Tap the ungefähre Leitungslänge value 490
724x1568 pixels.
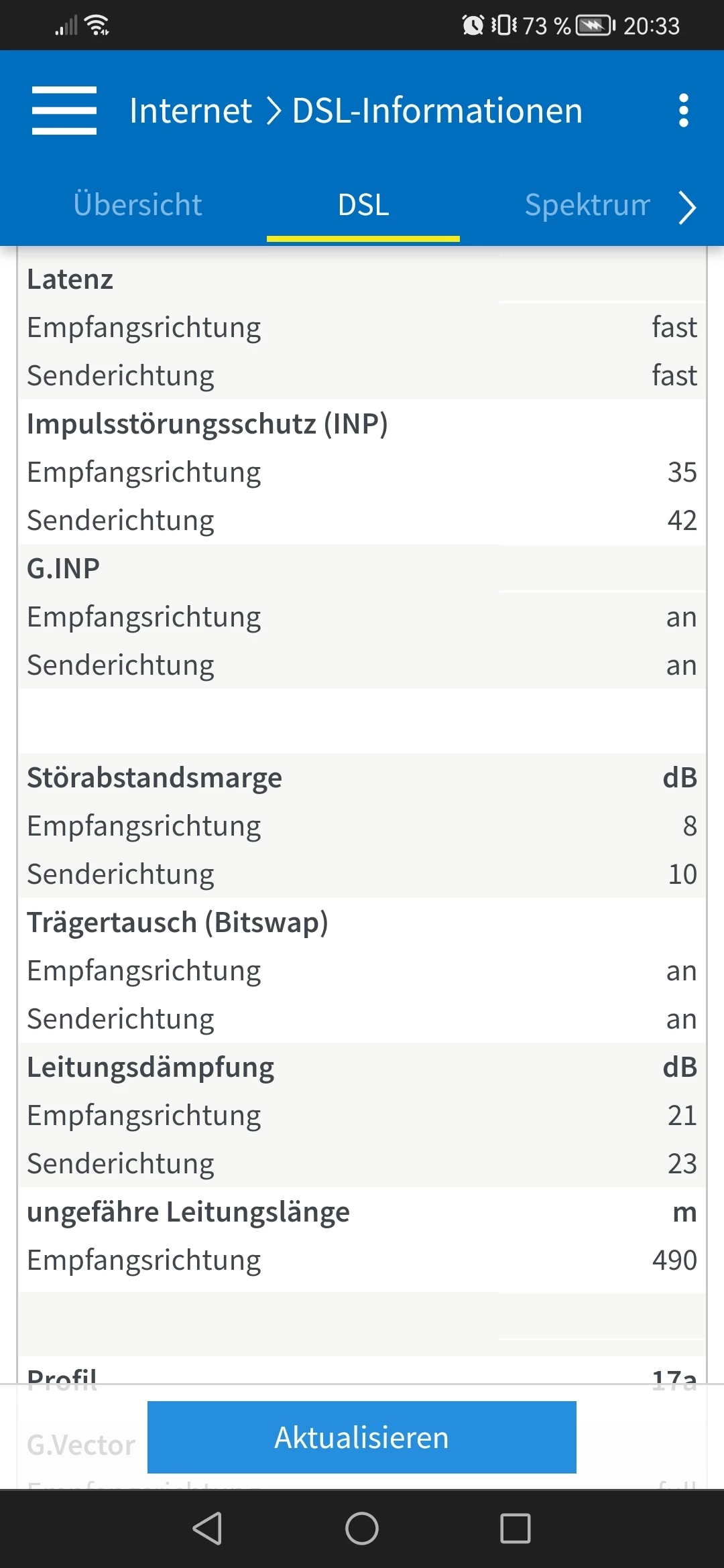674,1260
